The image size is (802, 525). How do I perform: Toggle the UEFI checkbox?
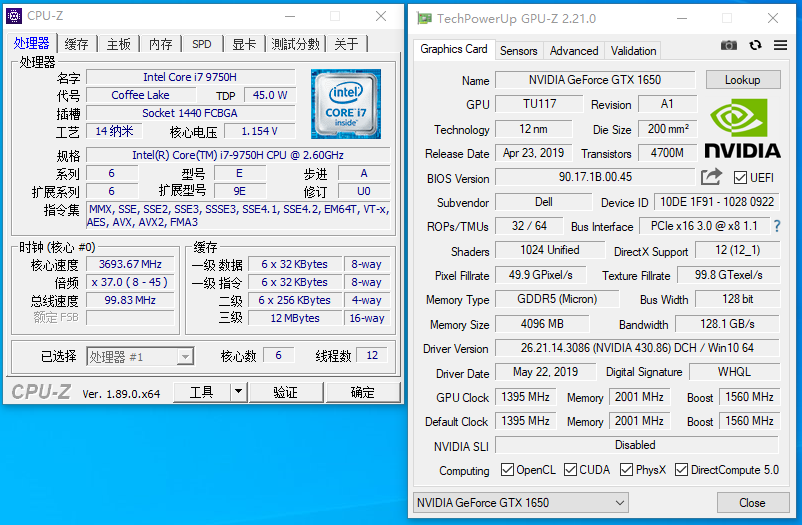click(x=740, y=178)
